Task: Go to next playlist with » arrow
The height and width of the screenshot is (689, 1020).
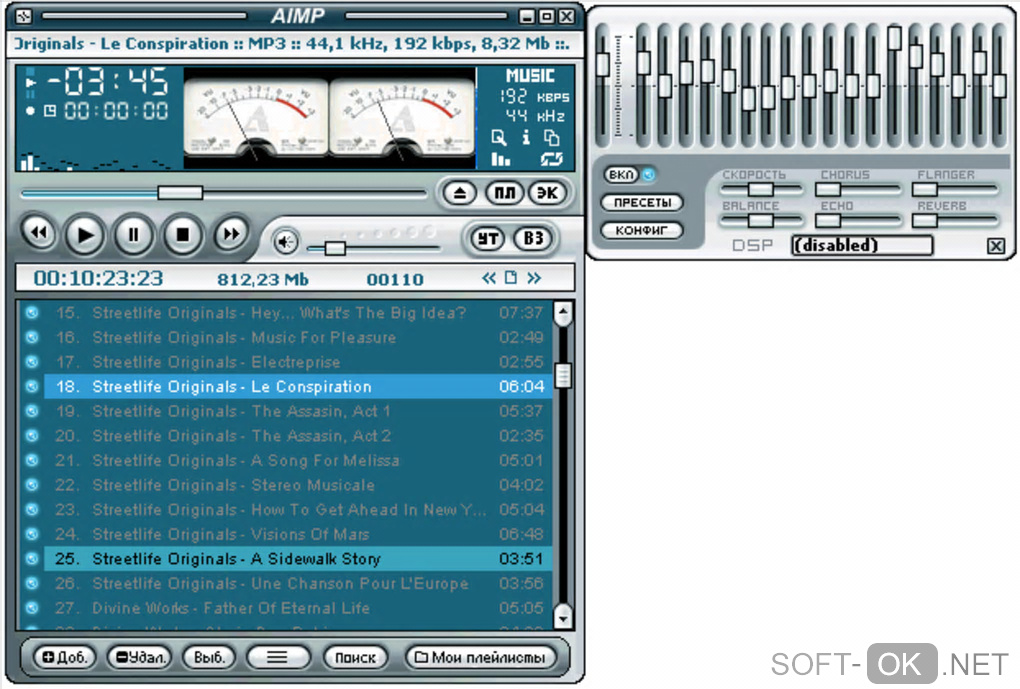Action: click(x=534, y=278)
